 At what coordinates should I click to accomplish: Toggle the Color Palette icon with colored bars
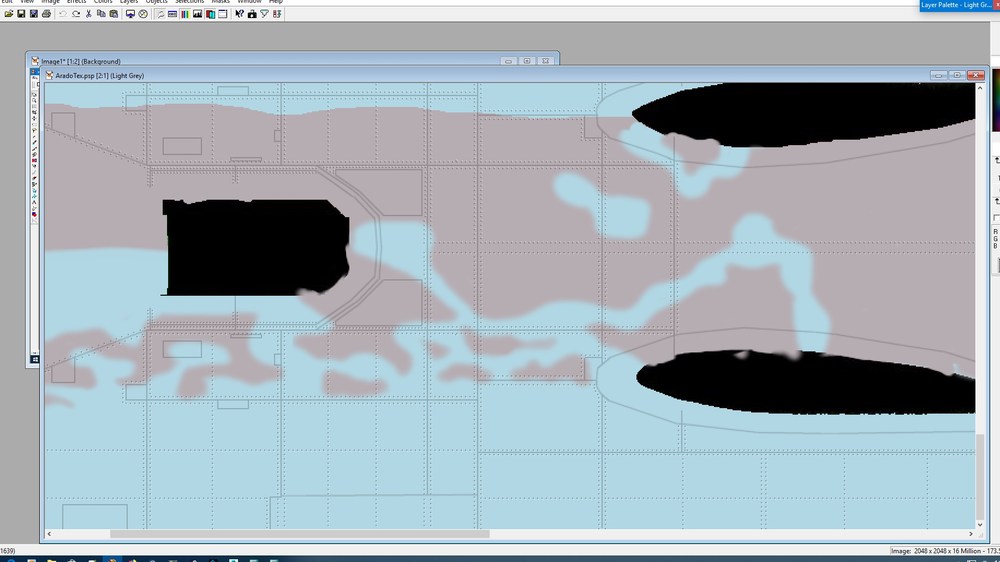[185, 14]
